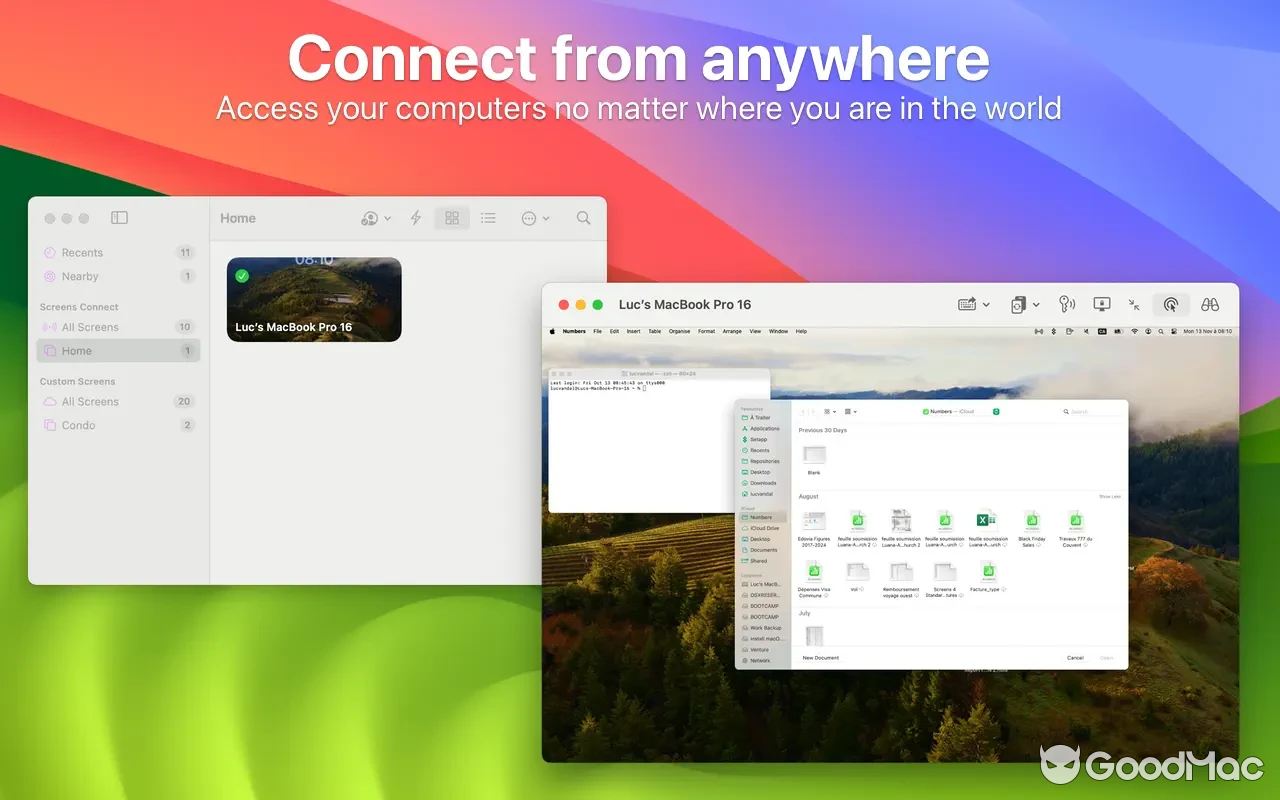
Task: Click the quick connect lightning icon
Action: [414, 217]
